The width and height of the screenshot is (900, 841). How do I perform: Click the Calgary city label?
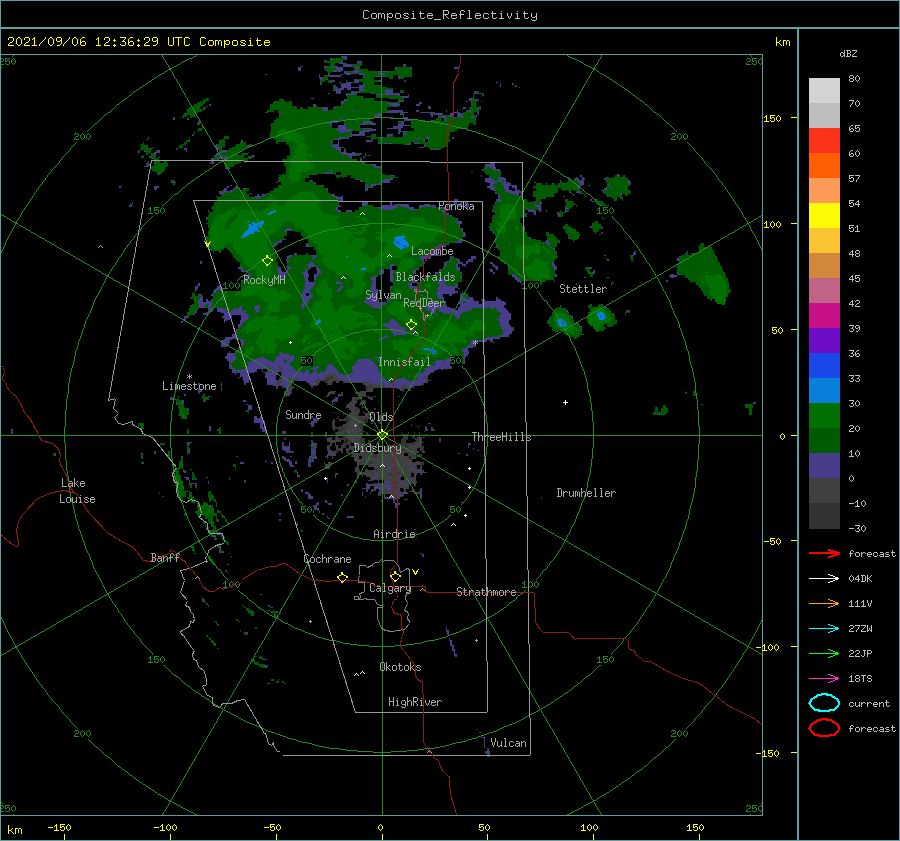pos(390,588)
